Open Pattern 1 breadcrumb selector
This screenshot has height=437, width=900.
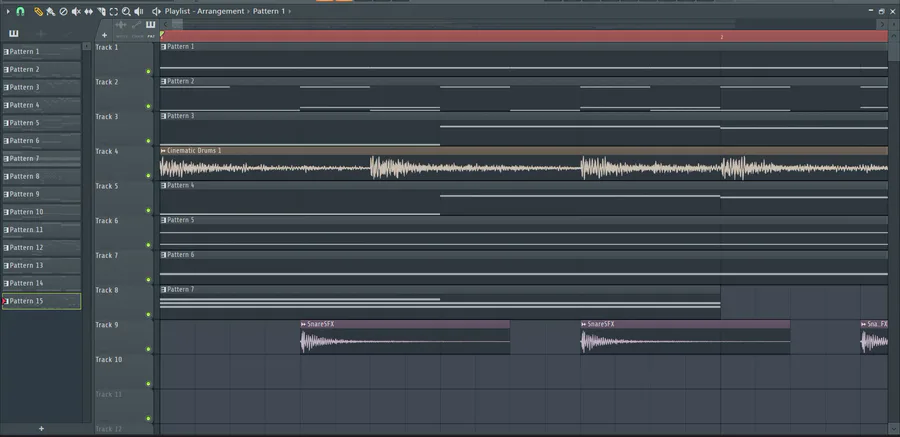tap(269, 11)
